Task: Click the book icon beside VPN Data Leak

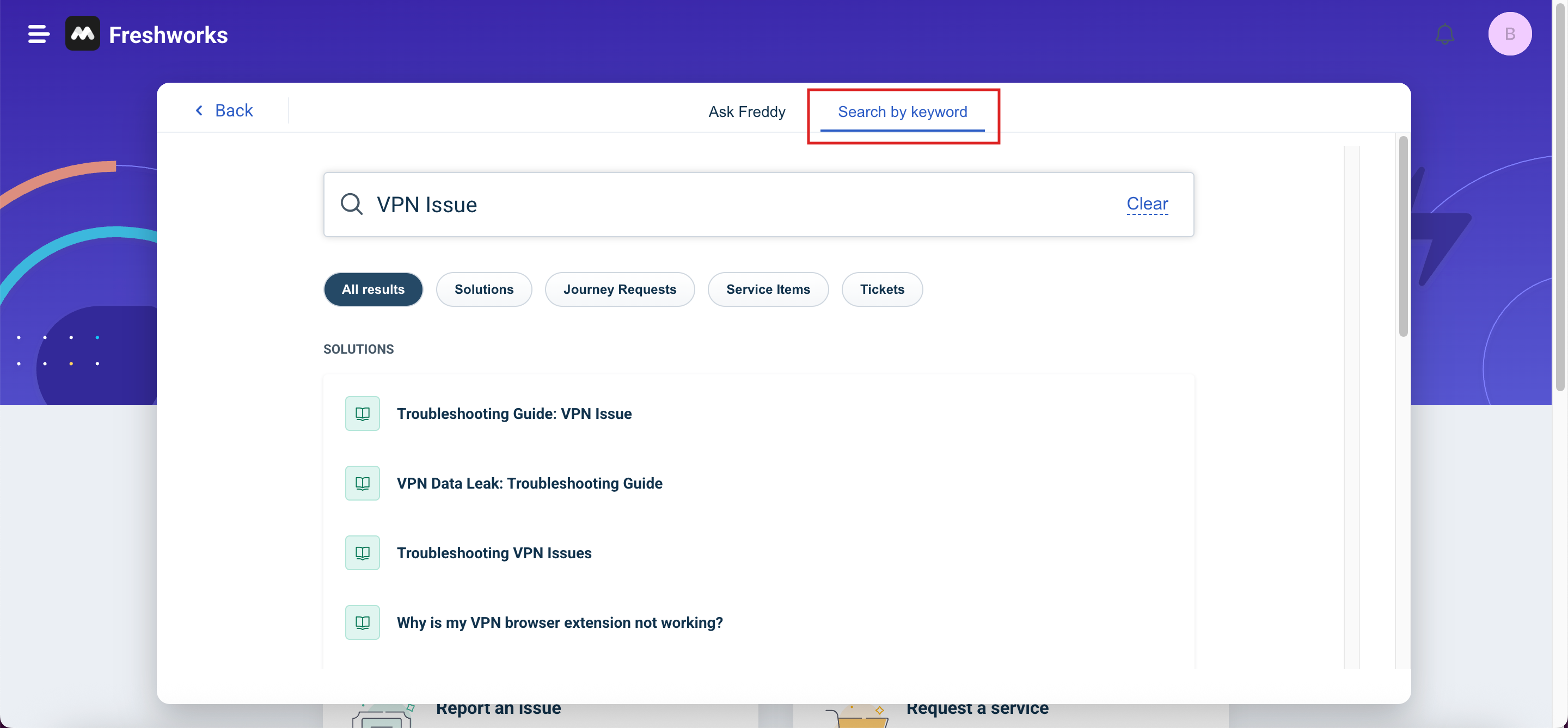Action: tap(362, 483)
